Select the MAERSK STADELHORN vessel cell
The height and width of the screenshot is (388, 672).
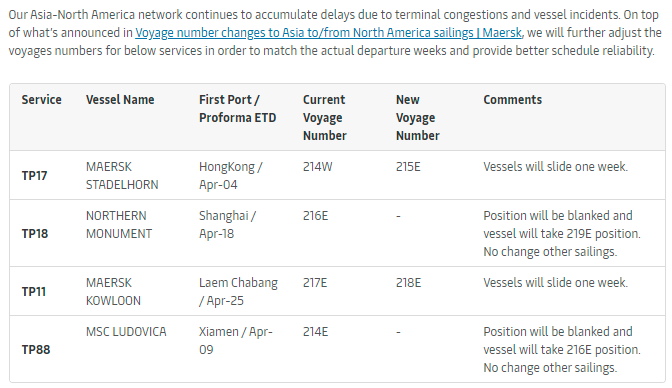(122, 175)
